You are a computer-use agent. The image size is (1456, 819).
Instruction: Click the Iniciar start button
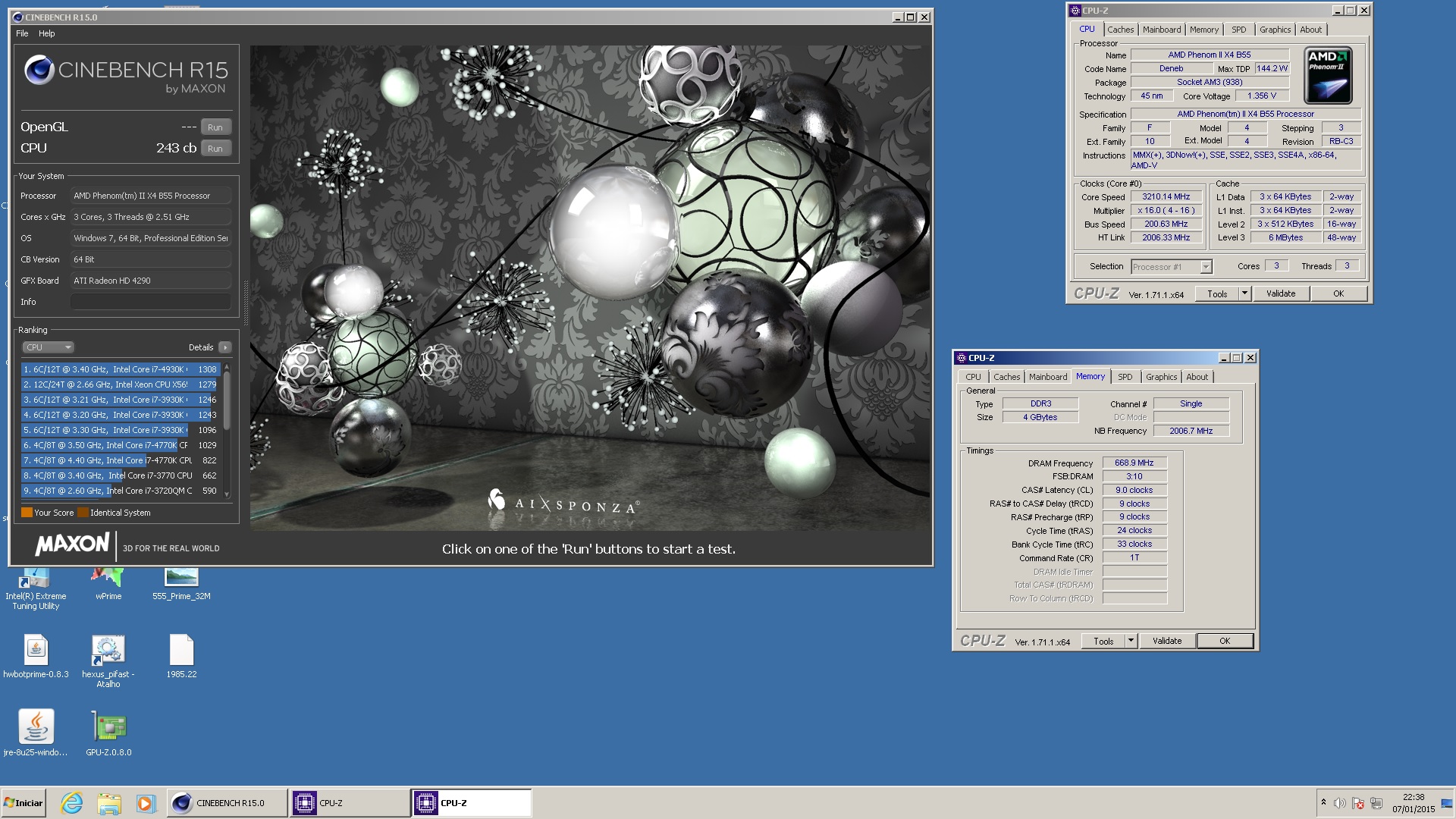pos(24,803)
